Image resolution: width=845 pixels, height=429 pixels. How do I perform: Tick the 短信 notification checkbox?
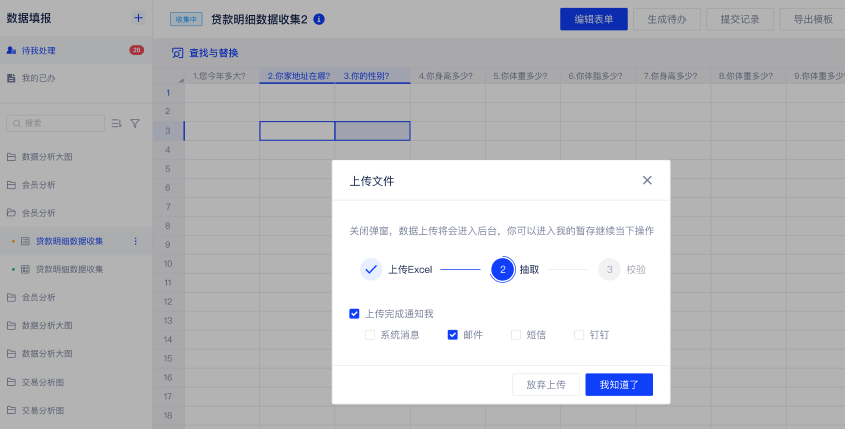[x=516, y=335]
